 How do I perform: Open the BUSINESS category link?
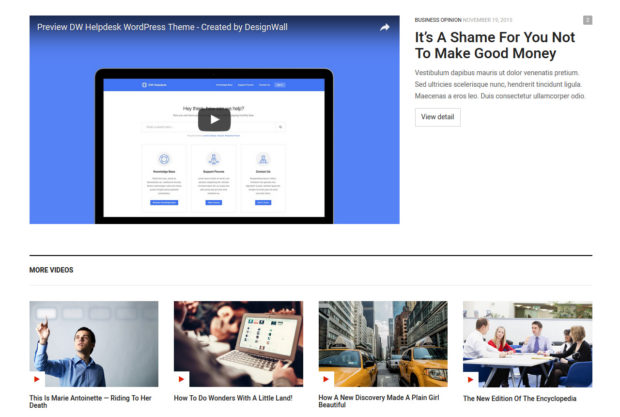coord(427,20)
